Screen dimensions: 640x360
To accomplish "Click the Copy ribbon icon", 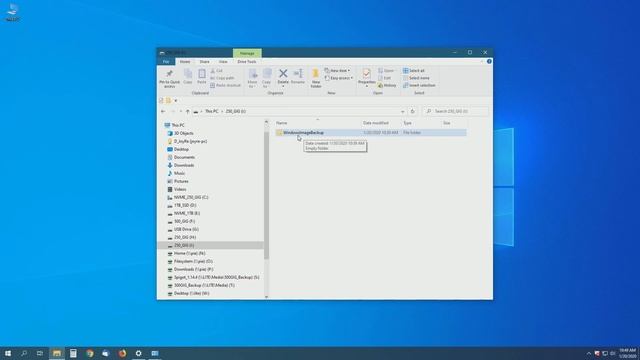I will point(188,77).
